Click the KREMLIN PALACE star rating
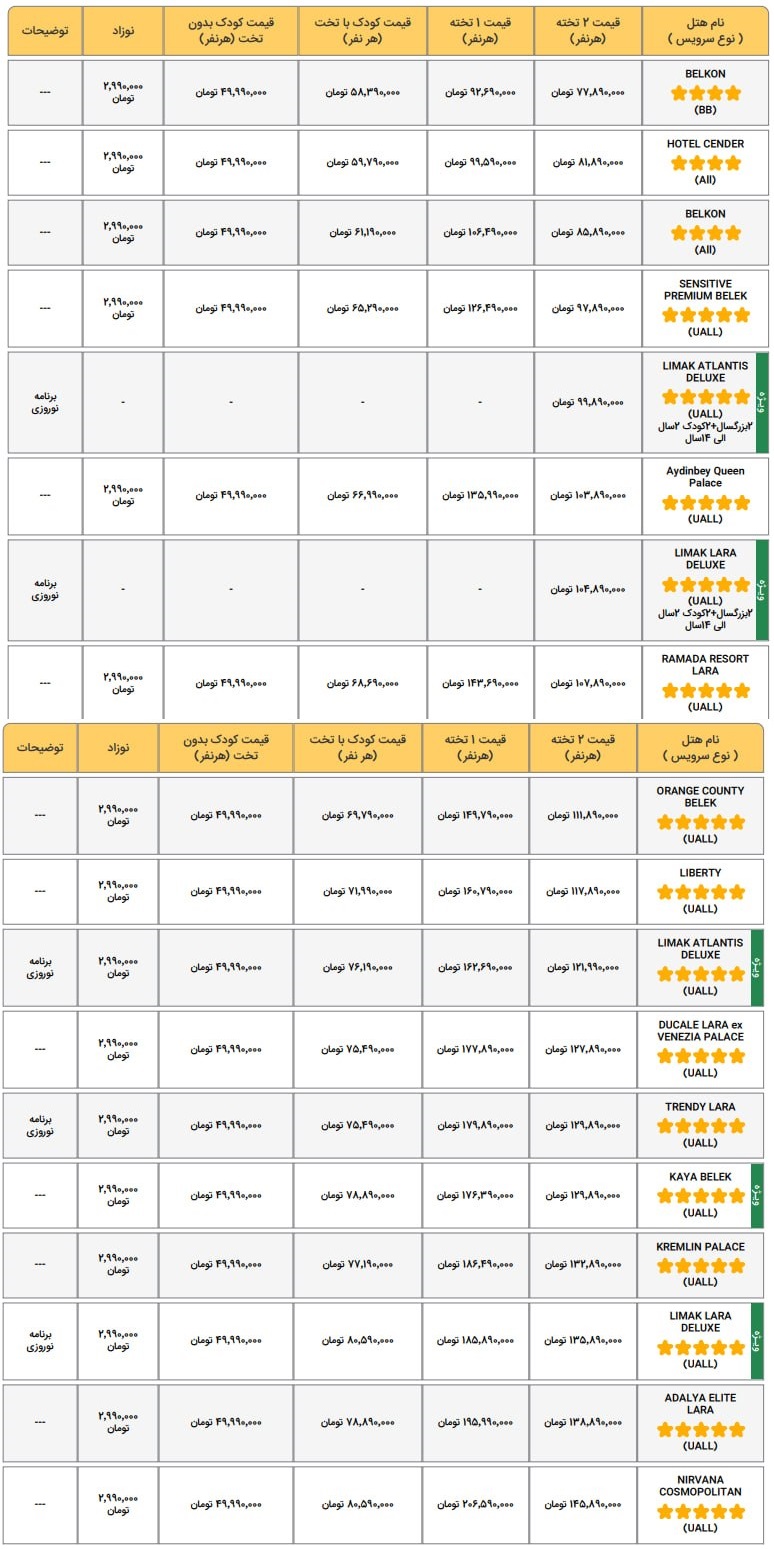 (700, 1265)
